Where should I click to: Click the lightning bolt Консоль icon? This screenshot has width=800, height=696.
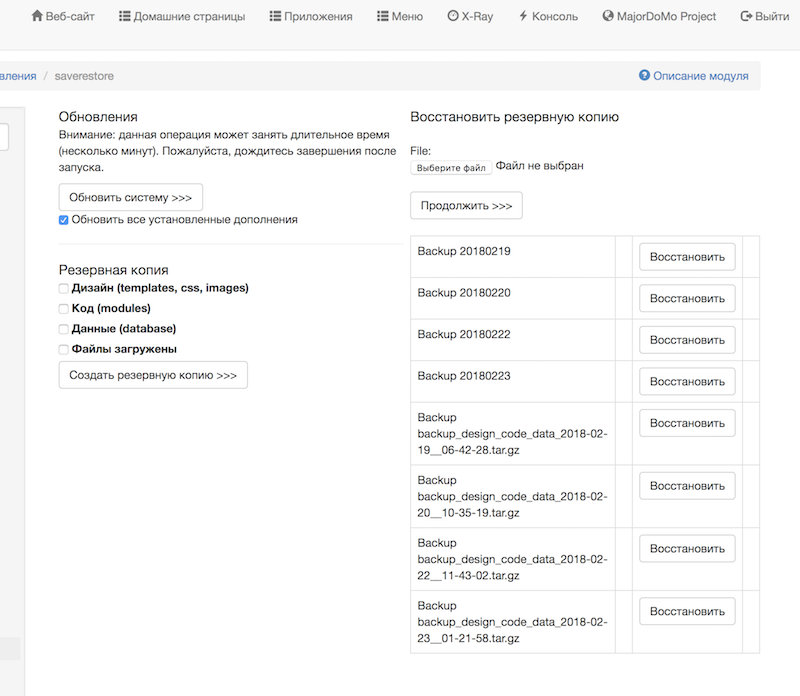(x=523, y=17)
